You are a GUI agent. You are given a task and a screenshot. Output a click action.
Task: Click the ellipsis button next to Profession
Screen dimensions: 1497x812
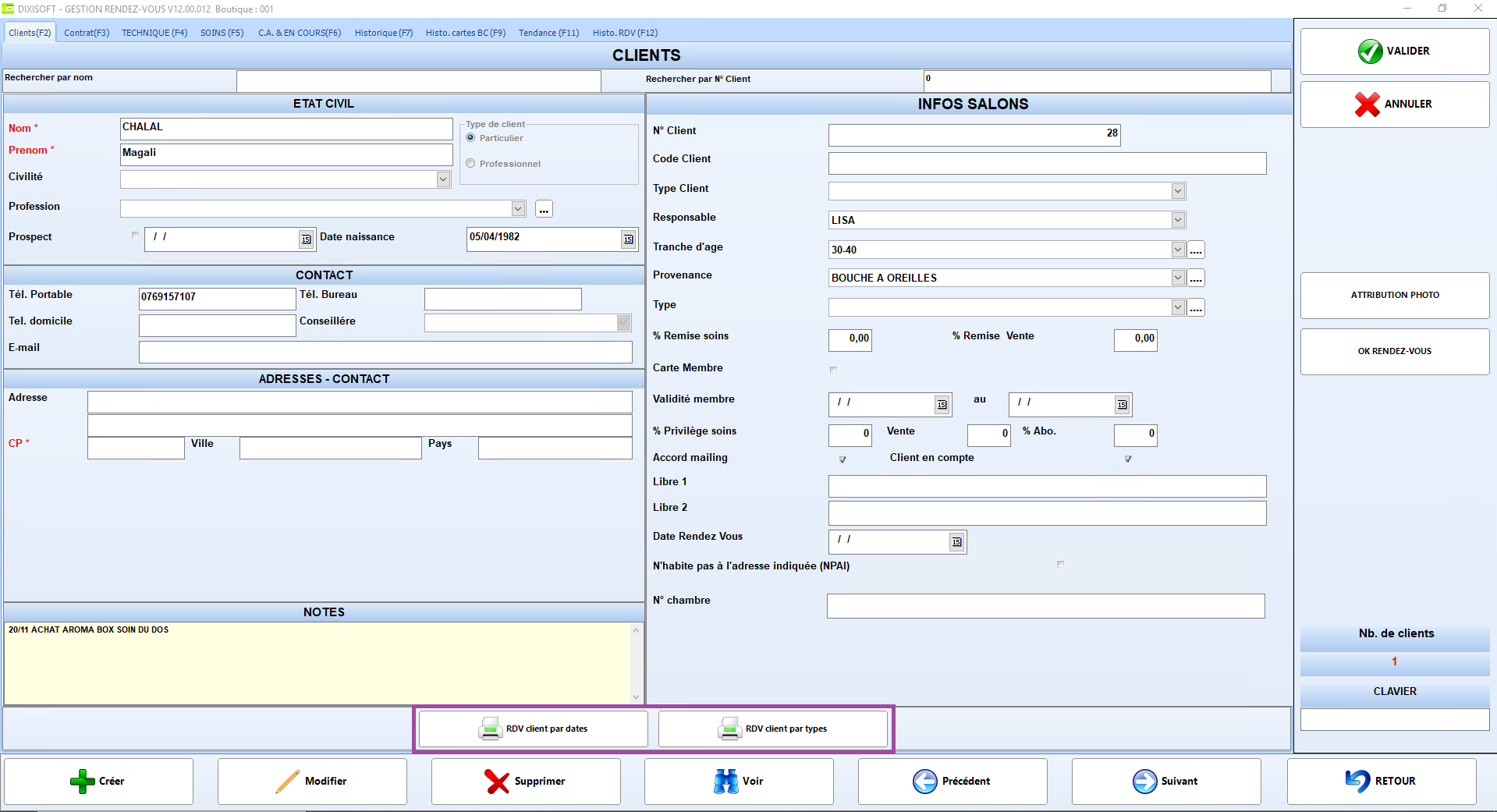click(x=544, y=209)
